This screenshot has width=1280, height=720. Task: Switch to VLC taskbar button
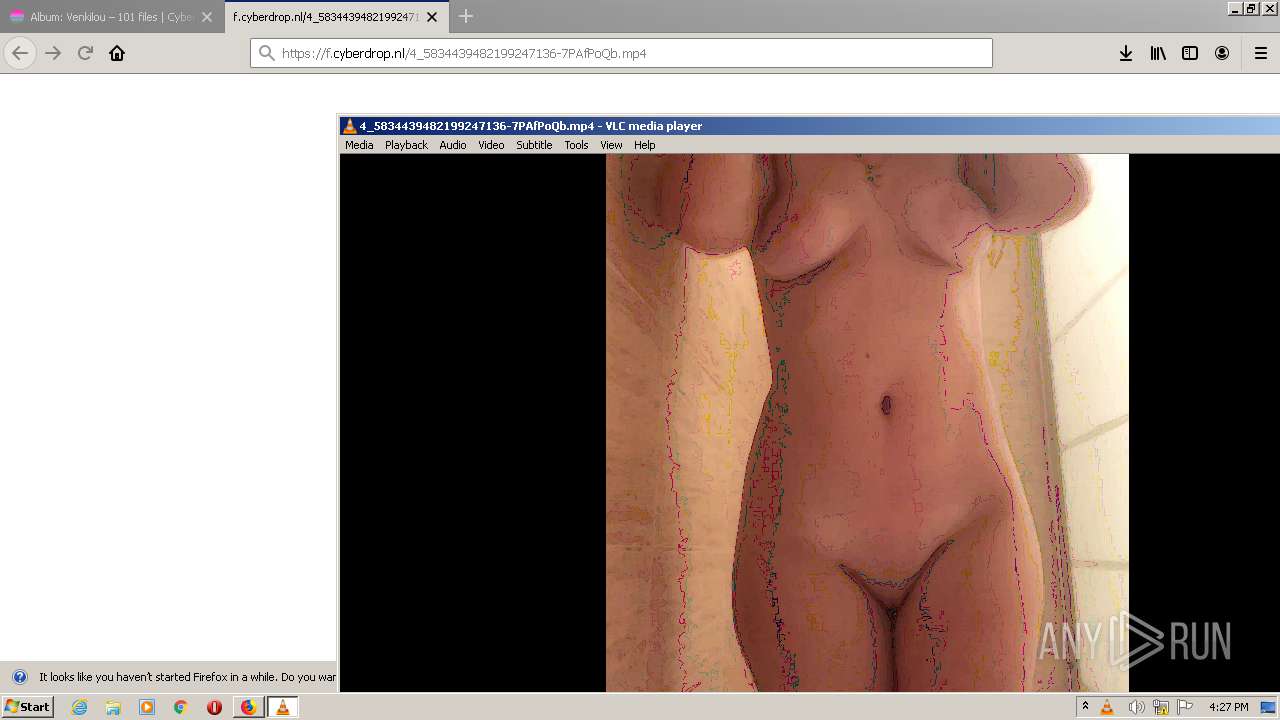282,707
